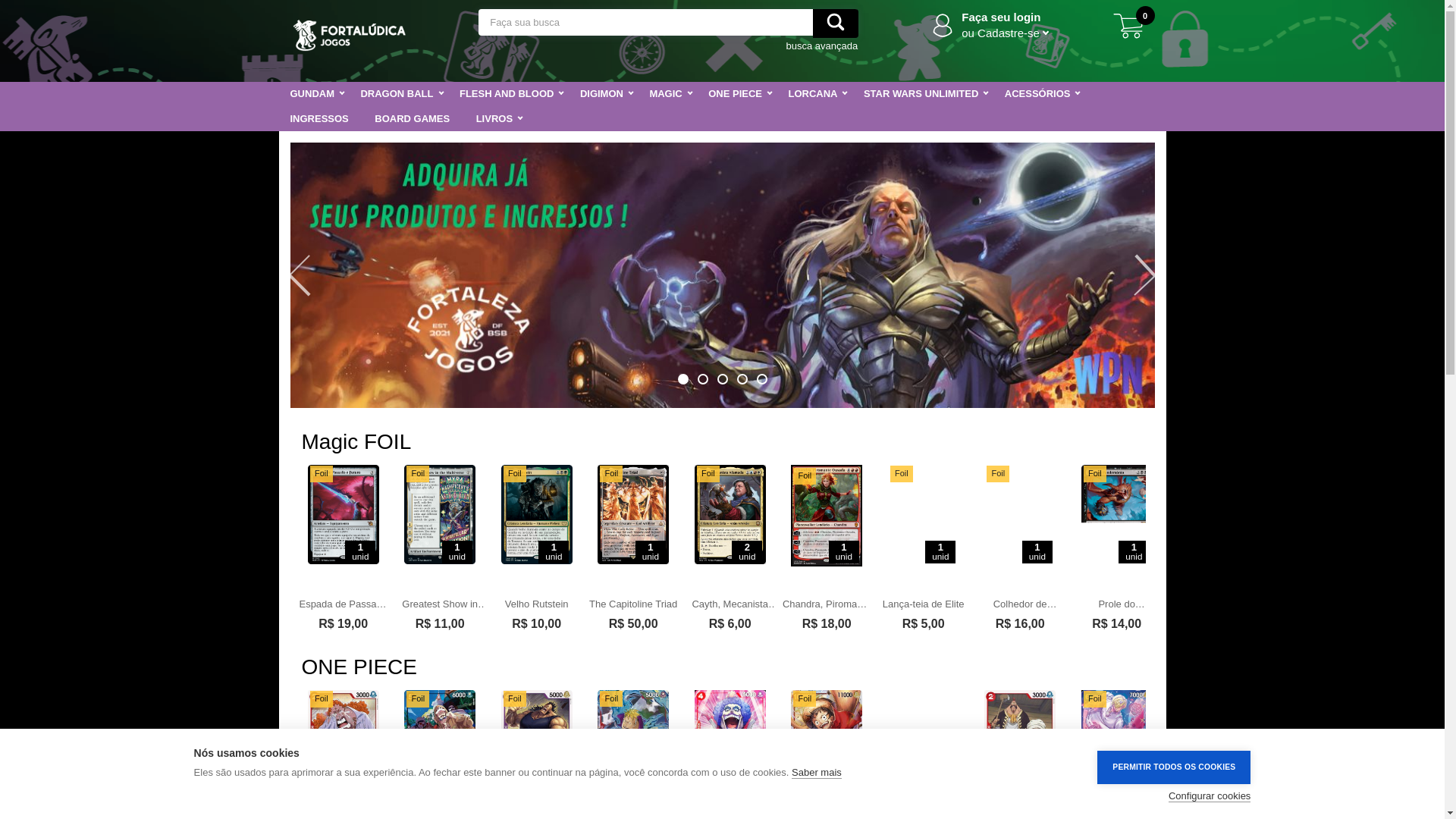Viewport: 1456px width, 819px height.
Task: Open Cayth, Mecanista card thumbnail
Action: [730, 514]
